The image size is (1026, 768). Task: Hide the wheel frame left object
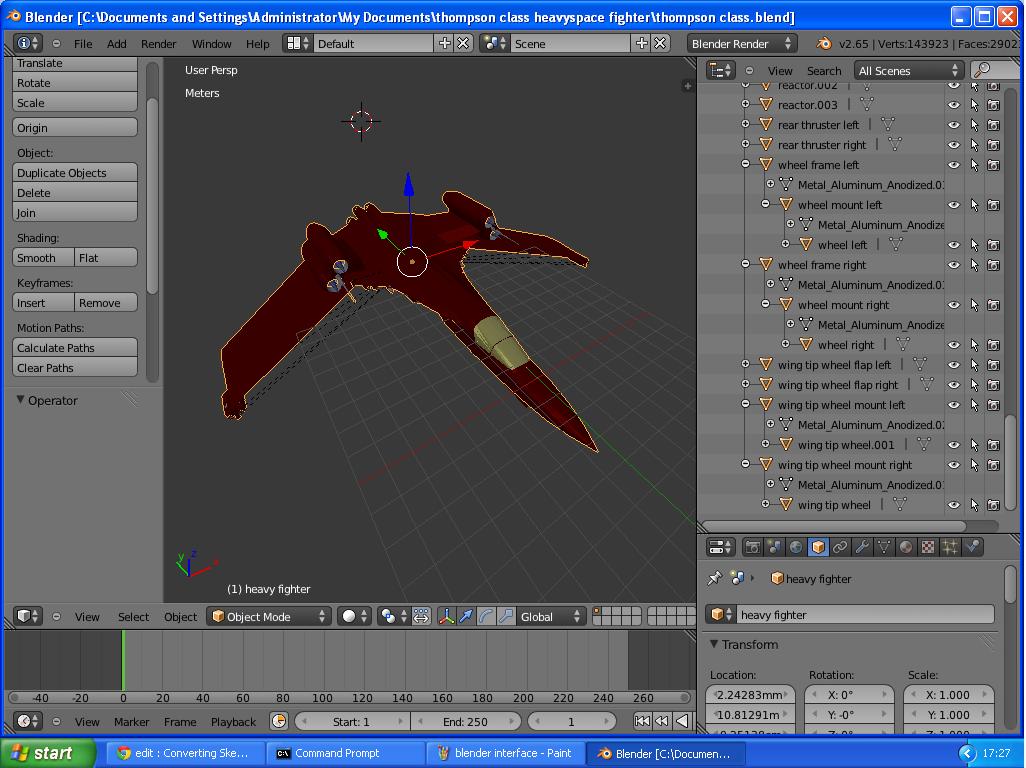(x=953, y=164)
